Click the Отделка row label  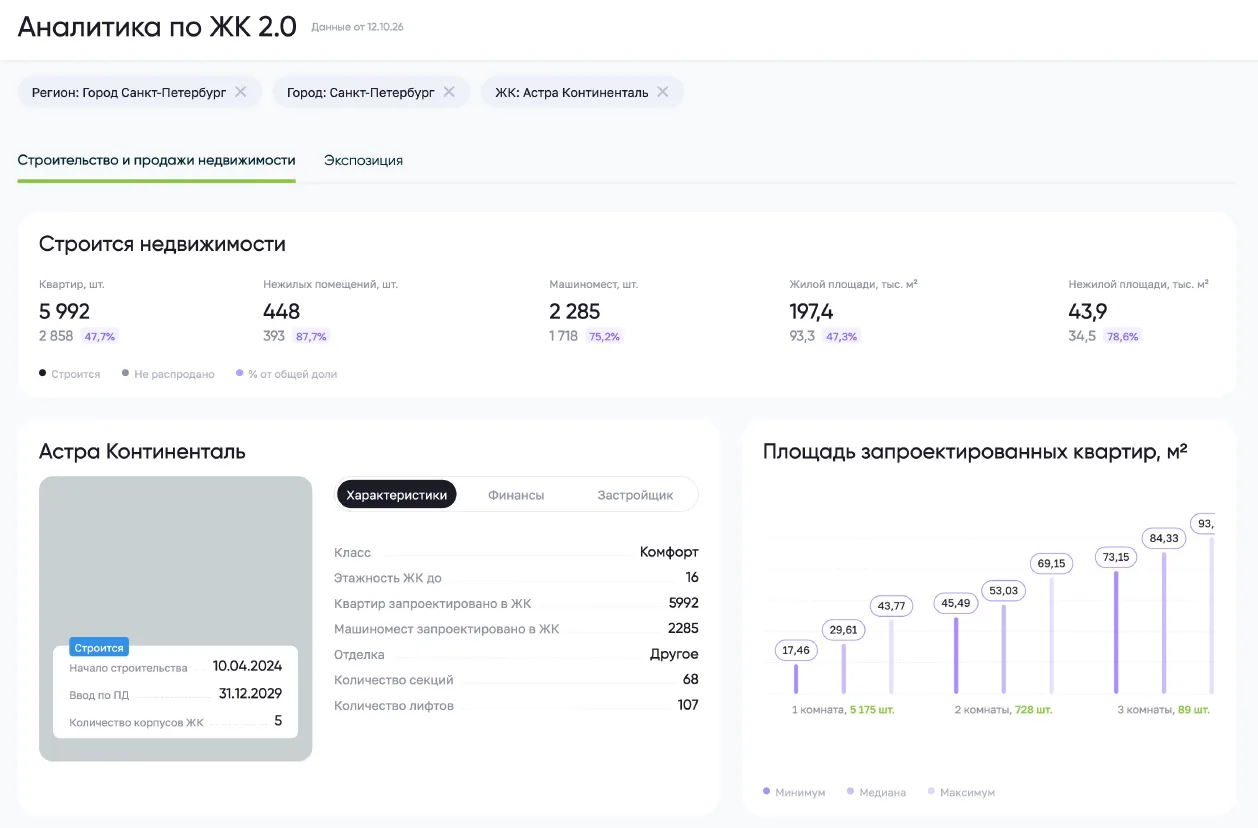pyautogui.click(x=359, y=655)
